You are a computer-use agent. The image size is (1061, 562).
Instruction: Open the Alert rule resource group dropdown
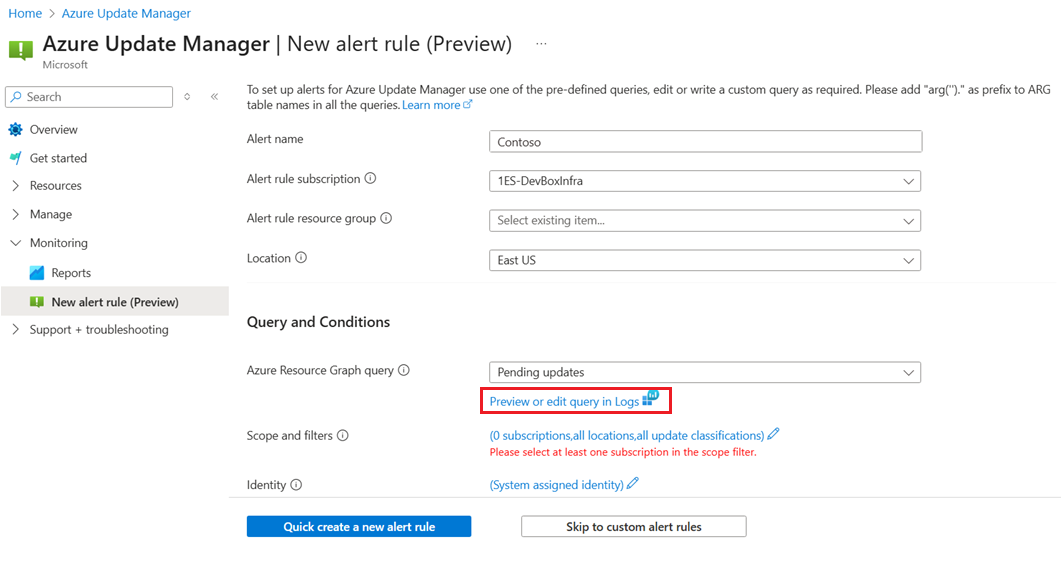tap(704, 220)
